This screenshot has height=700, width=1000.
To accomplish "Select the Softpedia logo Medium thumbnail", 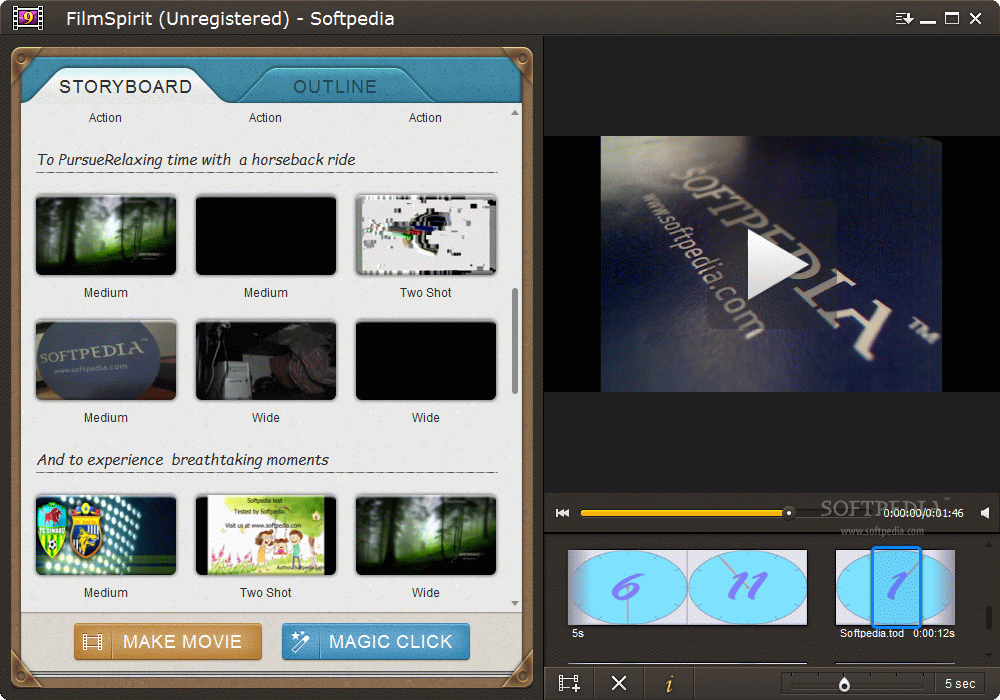I will pos(106,360).
